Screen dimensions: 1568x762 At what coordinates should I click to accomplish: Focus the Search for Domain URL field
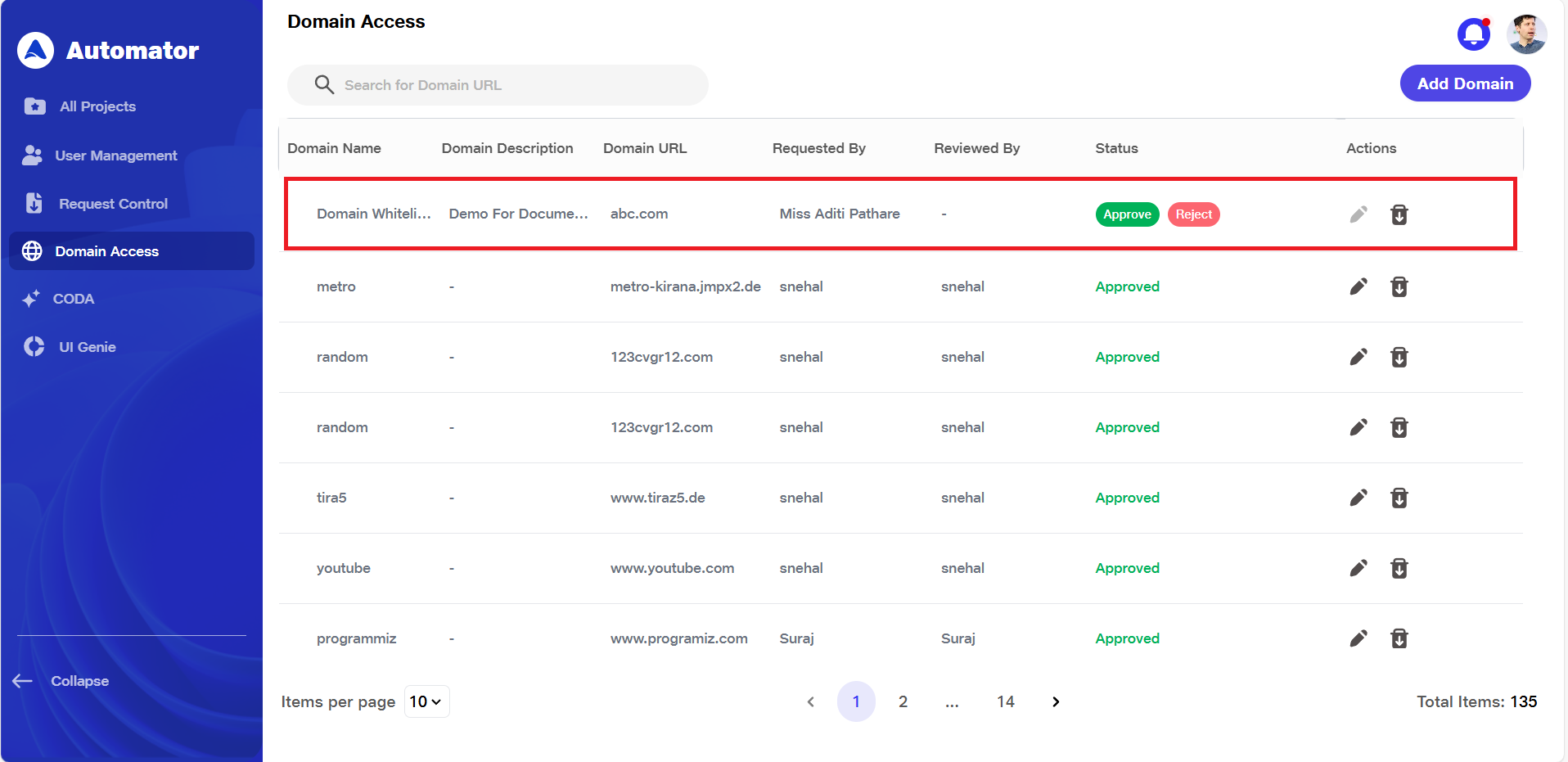pos(507,85)
